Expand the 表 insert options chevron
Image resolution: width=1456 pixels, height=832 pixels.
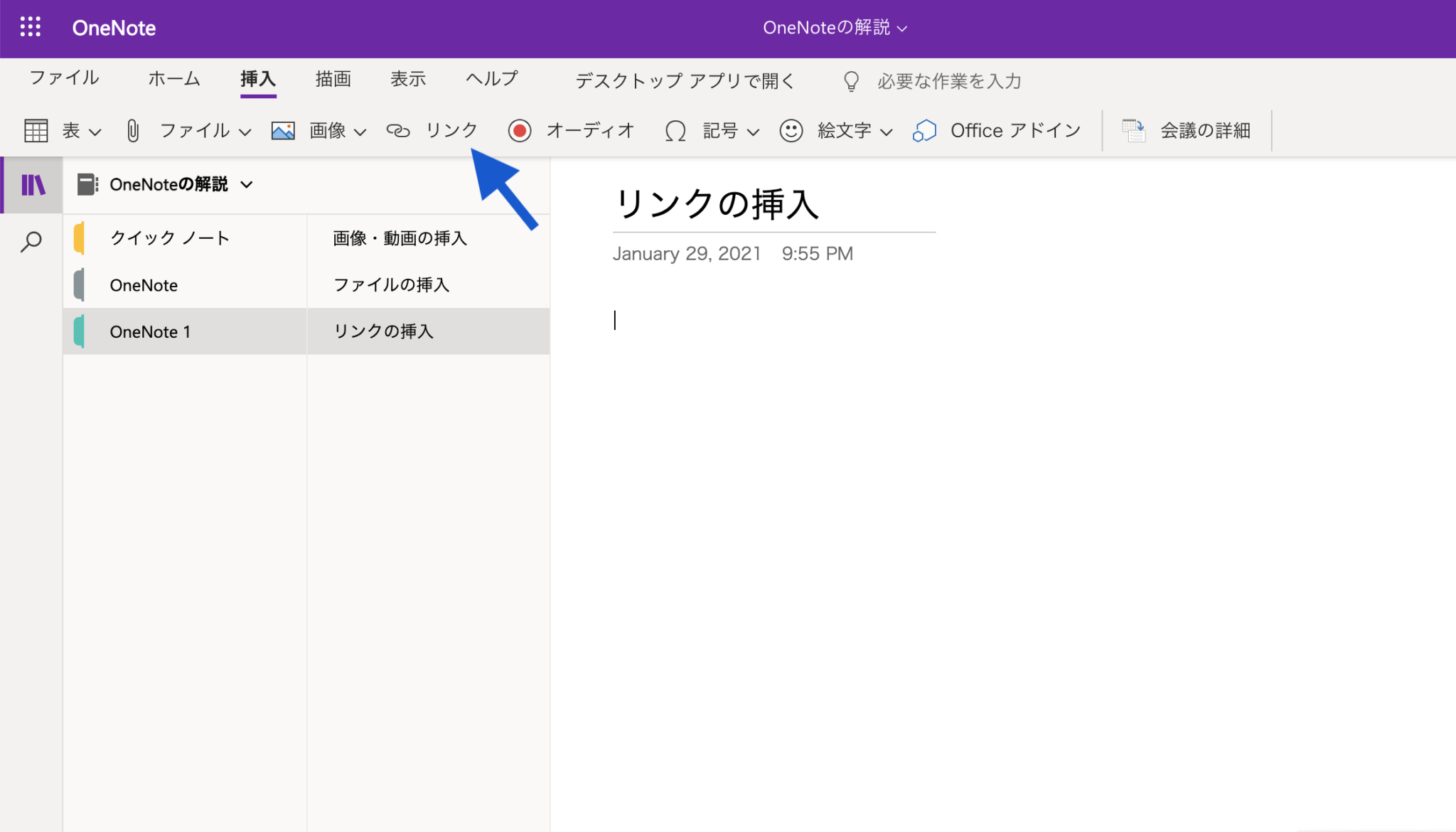pyautogui.click(x=94, y=132)
